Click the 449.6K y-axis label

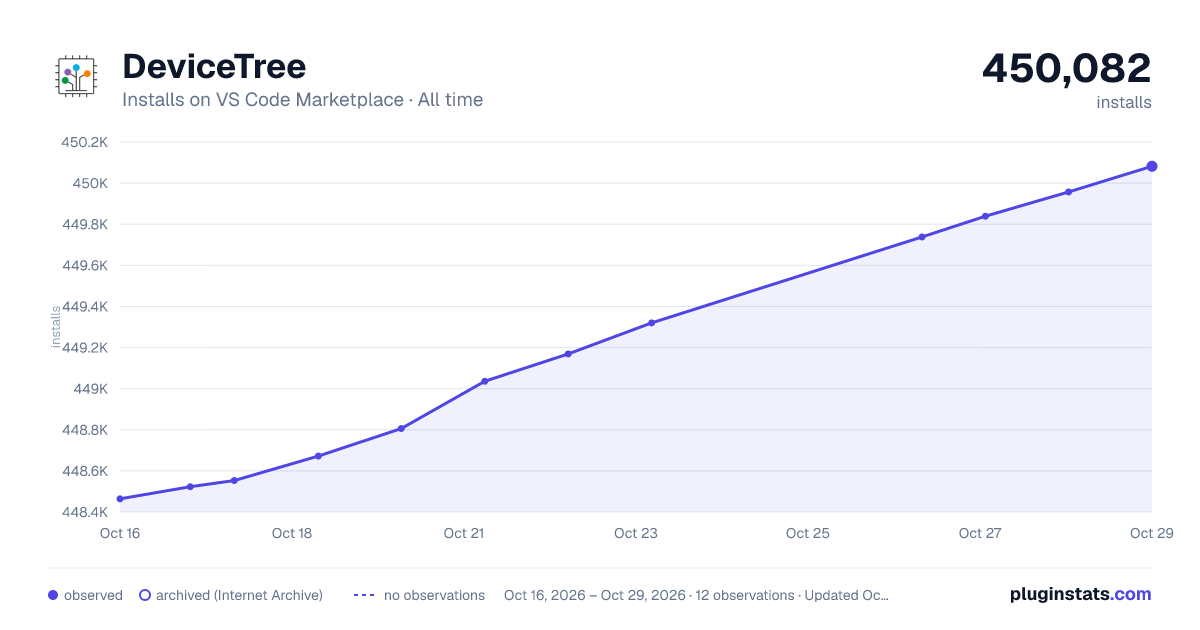[85, 266]
